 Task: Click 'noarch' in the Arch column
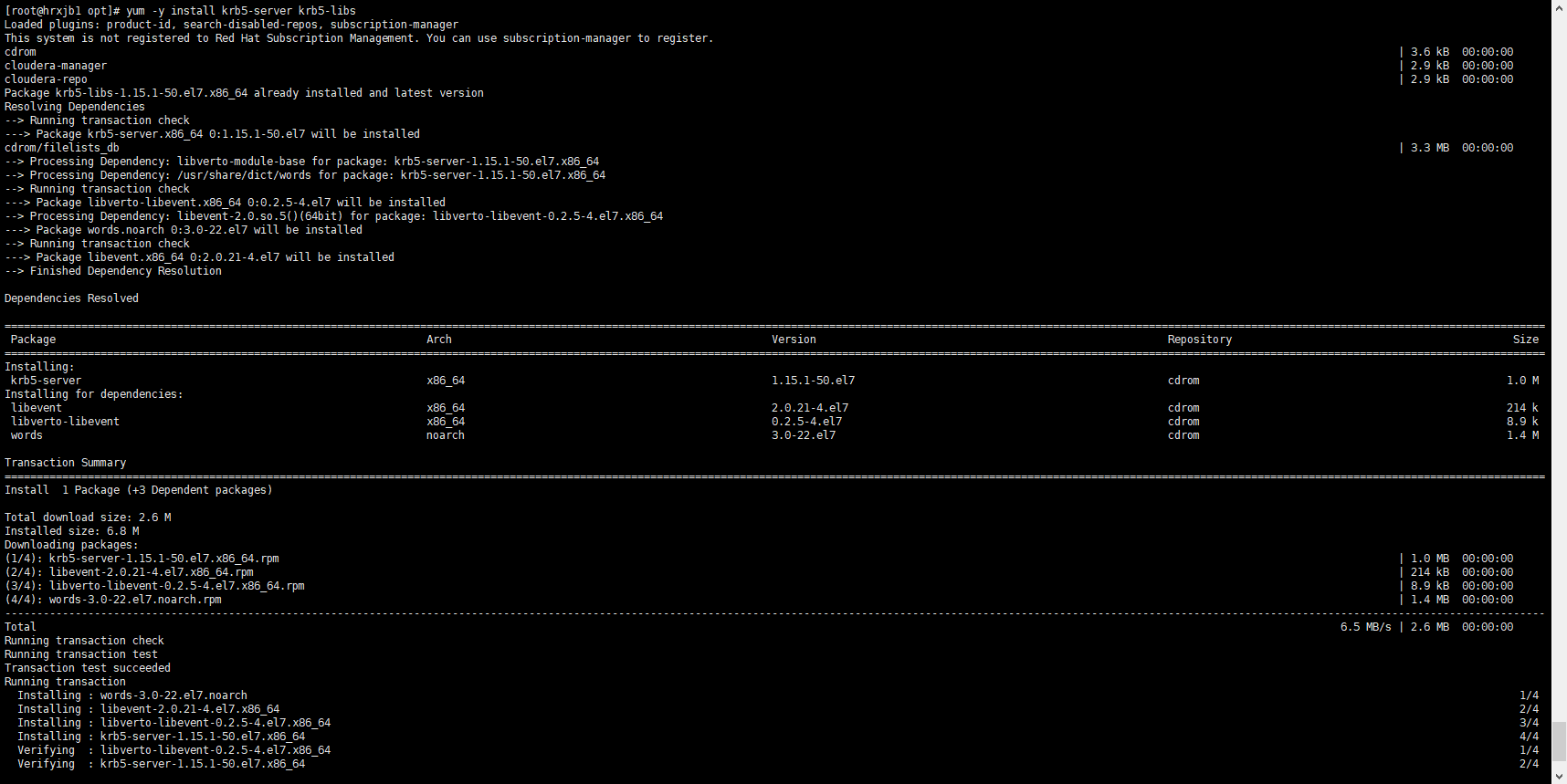446,435
